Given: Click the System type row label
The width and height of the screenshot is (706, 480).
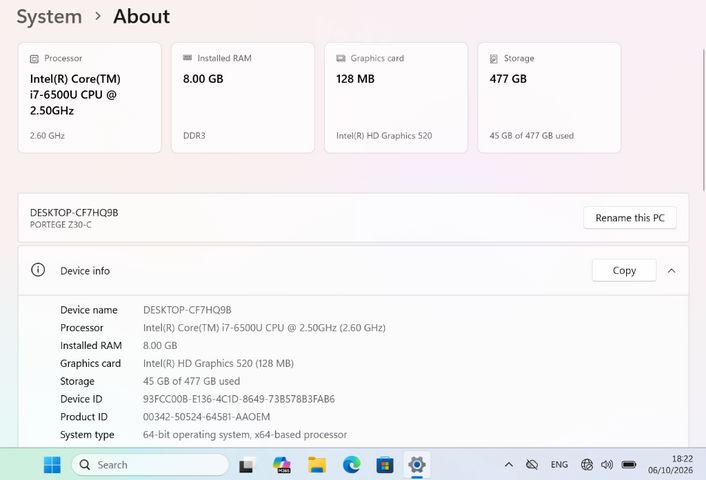Looking at the screenshot, I should coord(87,435).
